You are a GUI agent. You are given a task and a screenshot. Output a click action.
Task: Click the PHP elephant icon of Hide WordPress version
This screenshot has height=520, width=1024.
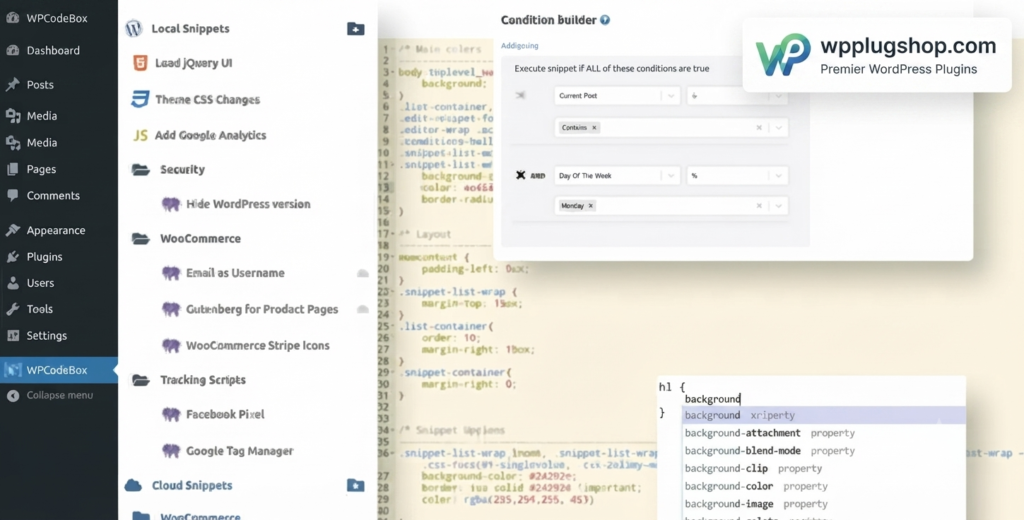click(170, 204)
